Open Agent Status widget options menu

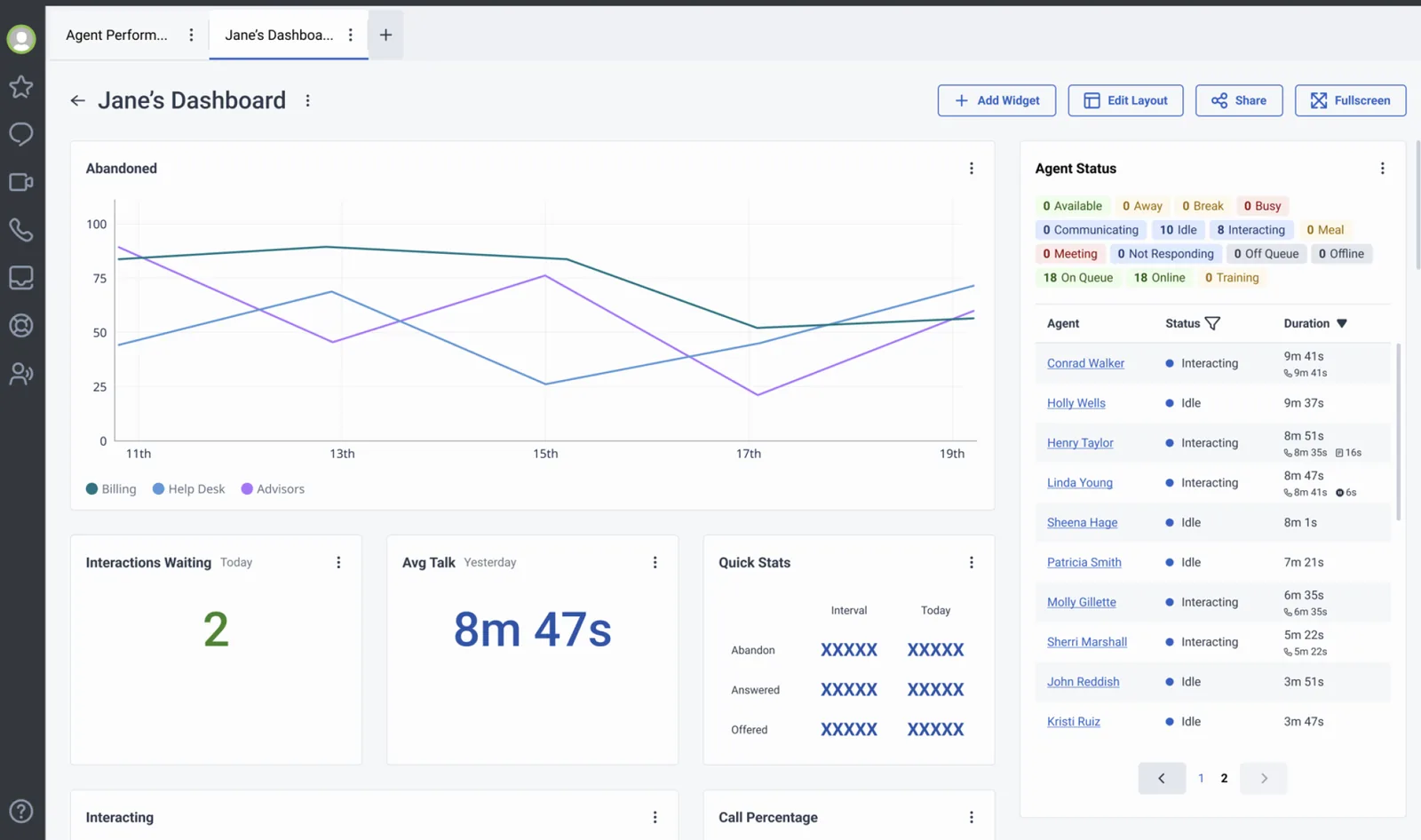pos(1383,169)
